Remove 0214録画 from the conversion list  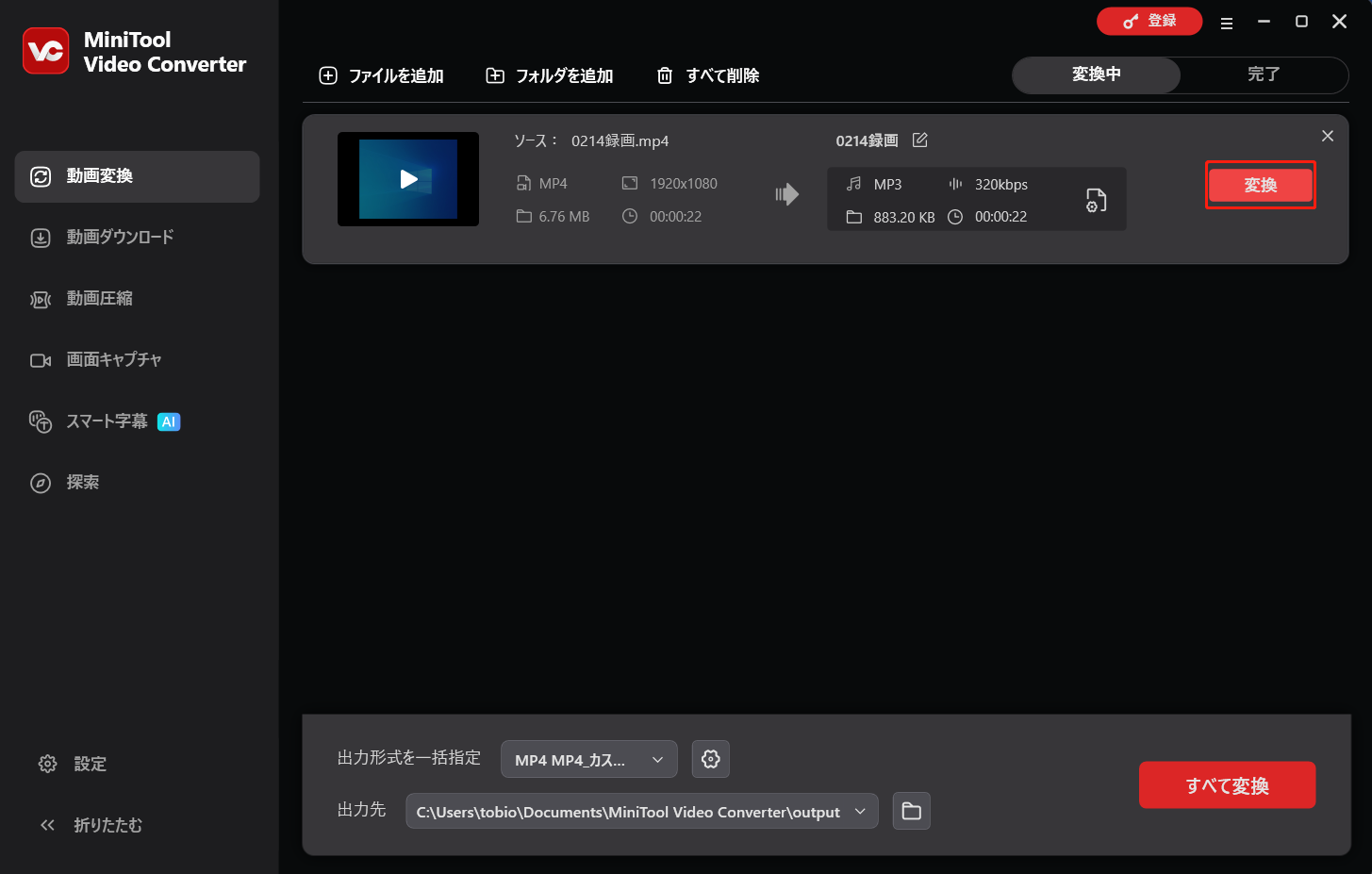point(1327,136)
